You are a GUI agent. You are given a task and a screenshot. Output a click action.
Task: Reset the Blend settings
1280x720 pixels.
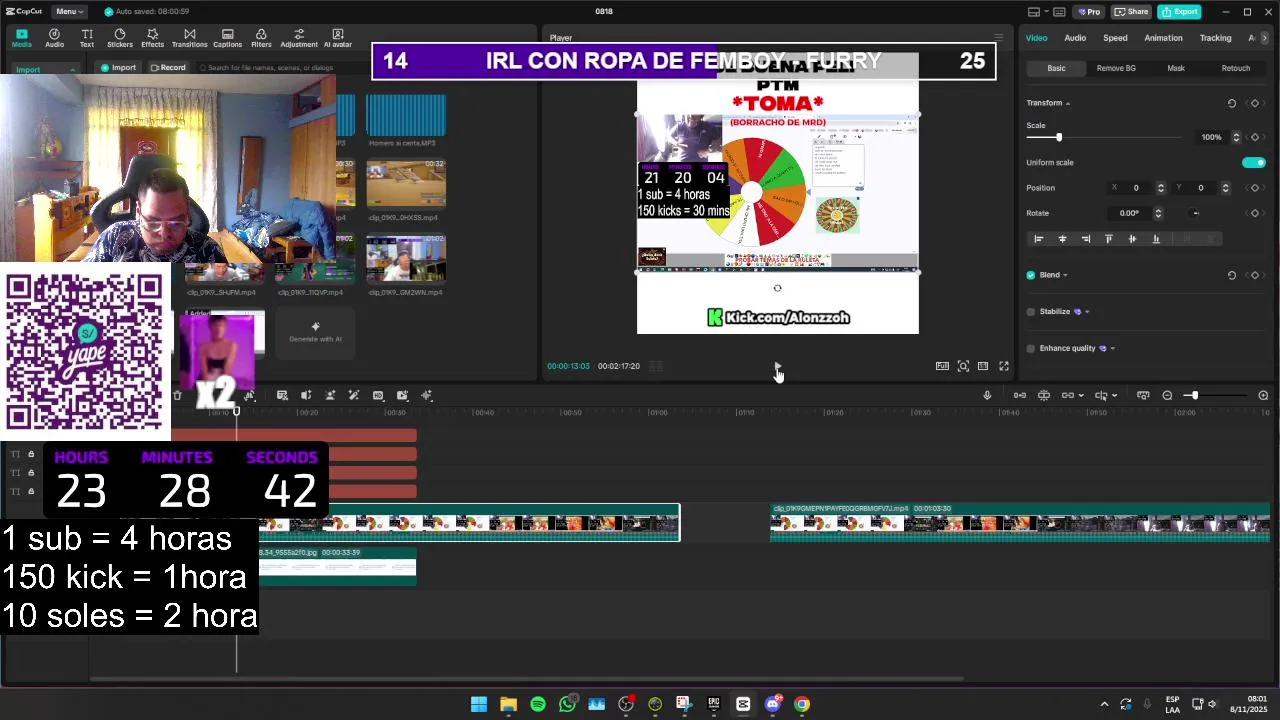click(x=1232, y=275)
